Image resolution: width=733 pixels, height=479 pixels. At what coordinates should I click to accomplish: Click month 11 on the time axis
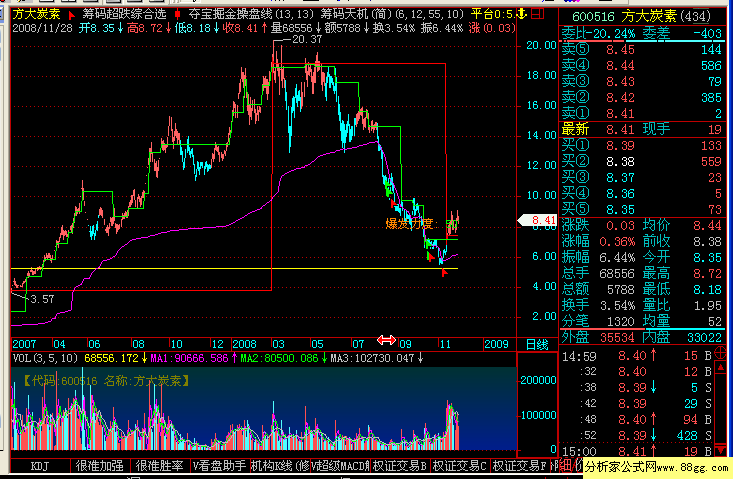pyautogui.click(x=445, y=344)
